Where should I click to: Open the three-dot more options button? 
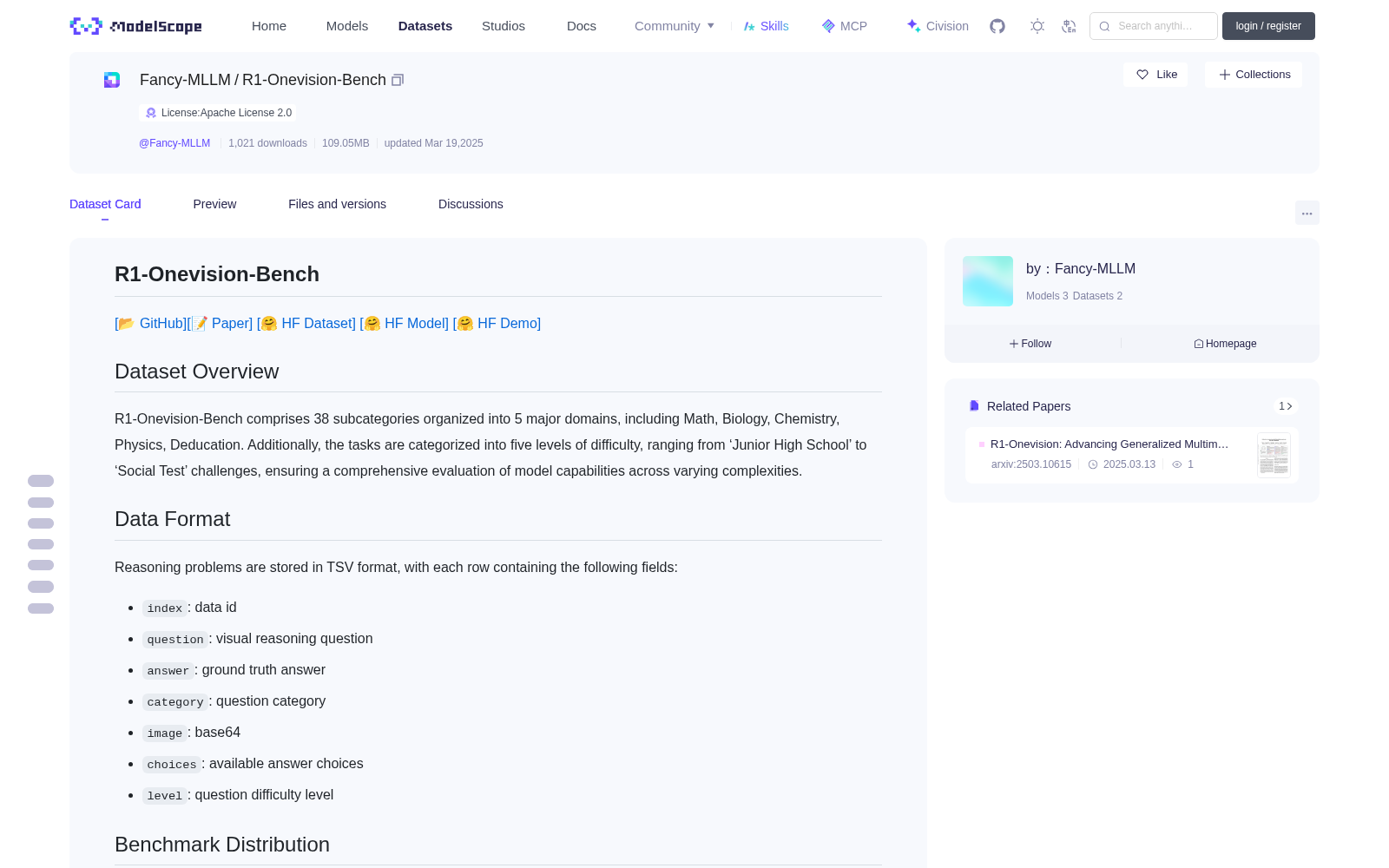pos(1307,213)
